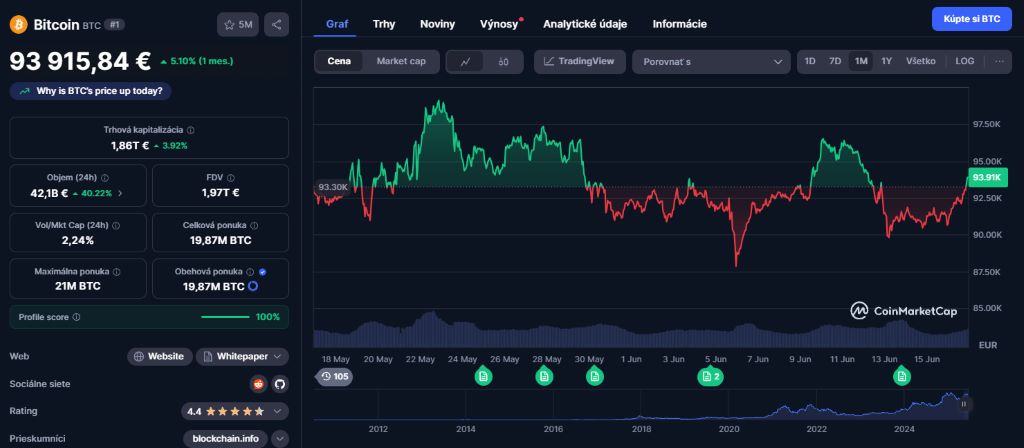
Task: Add Bitcoin to watchlist via star button
Action: click(x=238, y=24)
